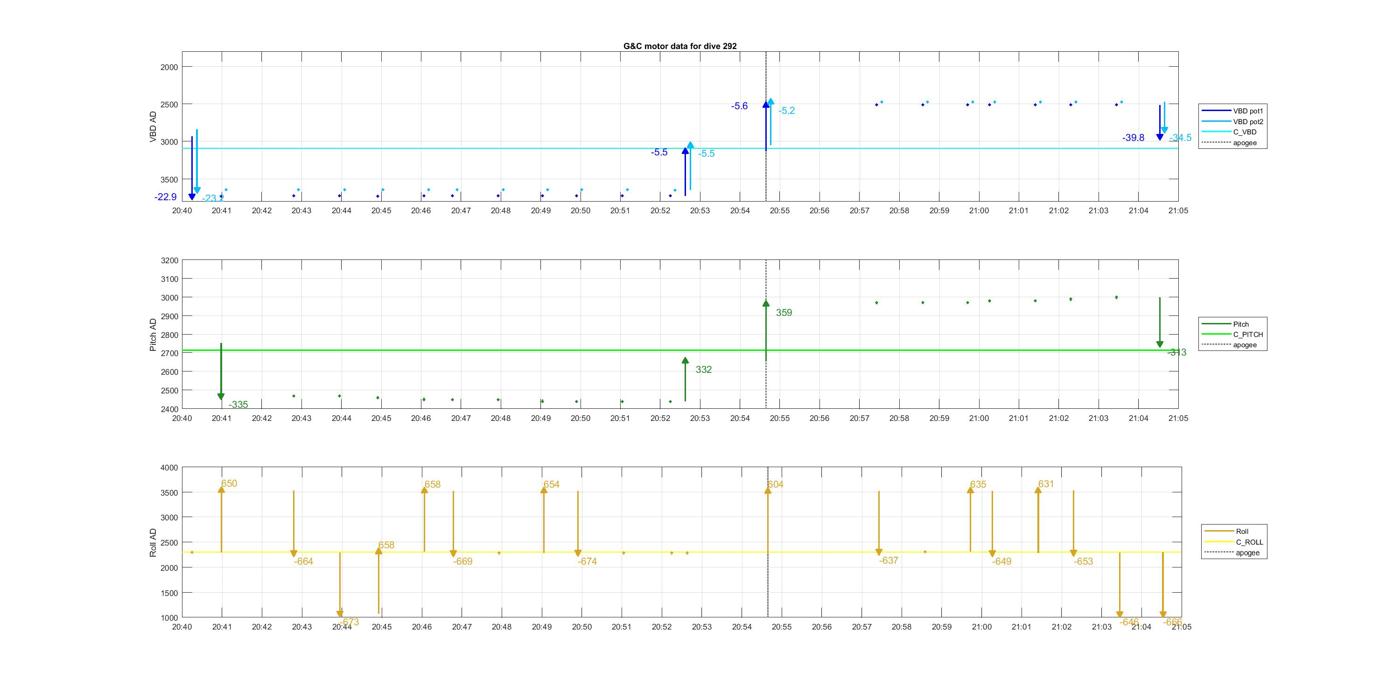The height and width of the screenshot is (693, 1400).
Task: Click the plot title 'G&C motor data for dive 292'
Action: tap(680, 46)
